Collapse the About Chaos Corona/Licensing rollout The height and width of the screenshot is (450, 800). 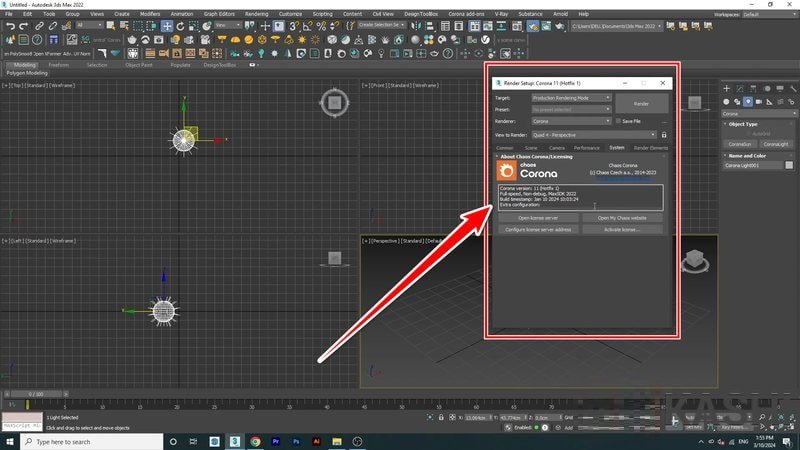pos(536,157)
